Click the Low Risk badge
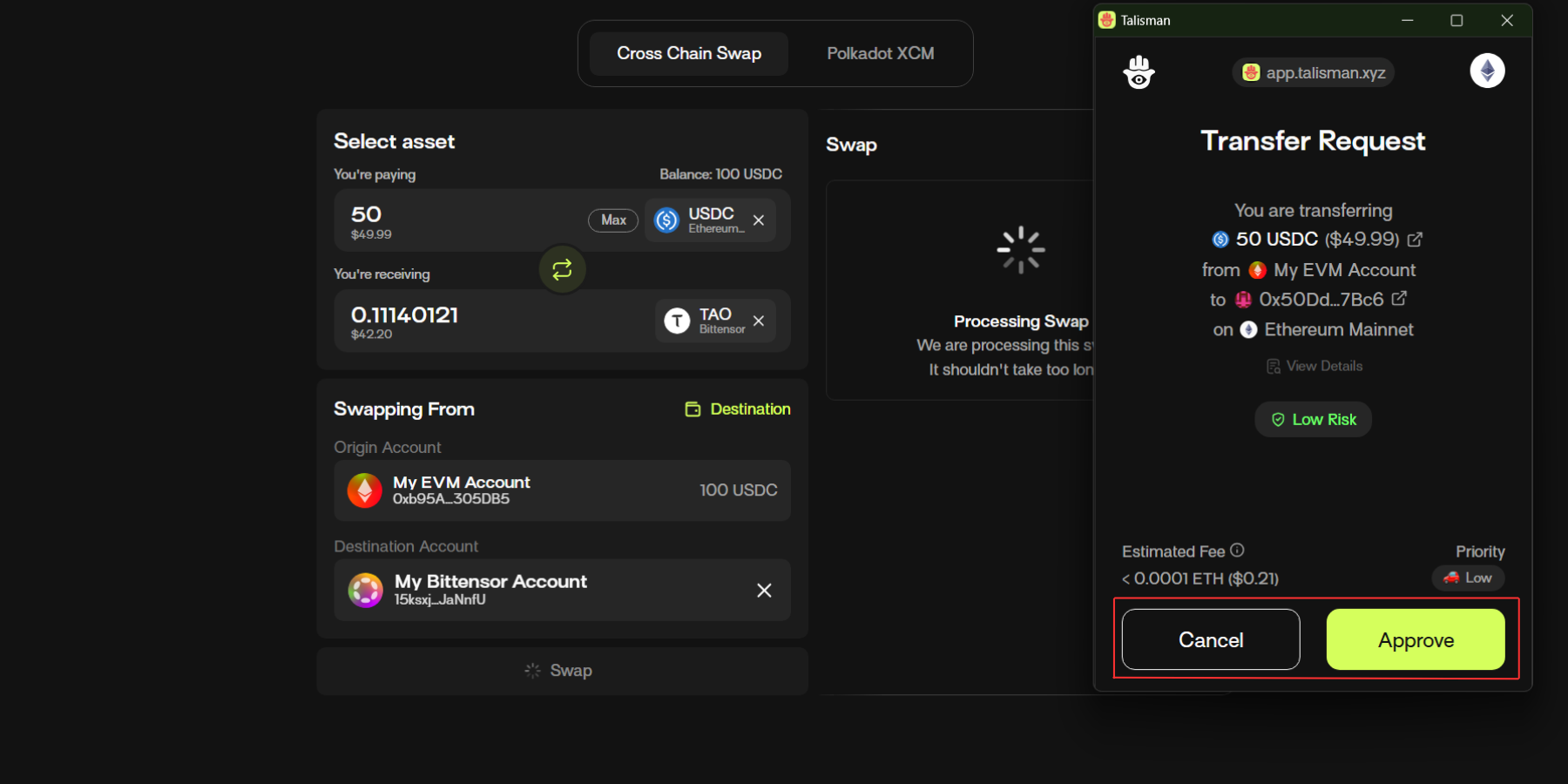The width and height of the screenshot is (1568, 784). (x=1313, y=419)
